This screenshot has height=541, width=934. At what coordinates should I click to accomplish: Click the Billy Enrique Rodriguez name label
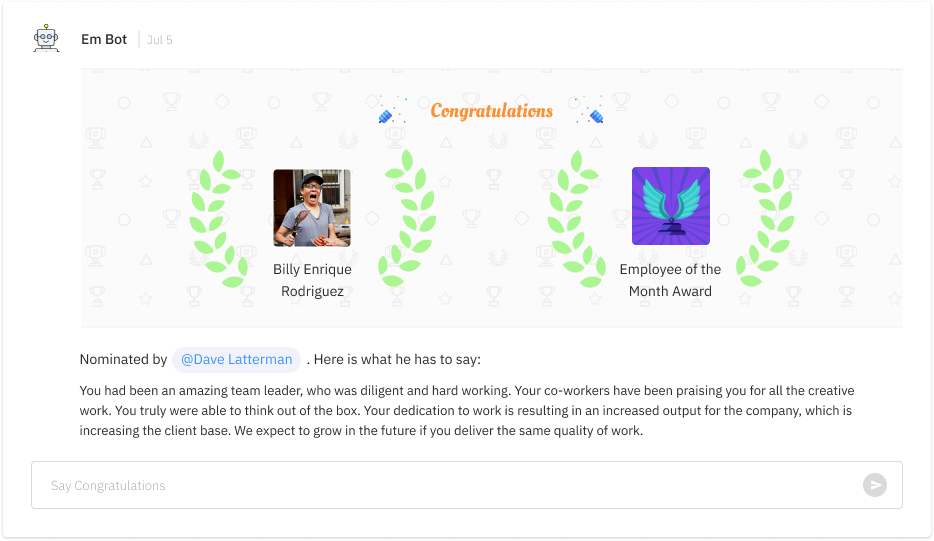[312, 280]
